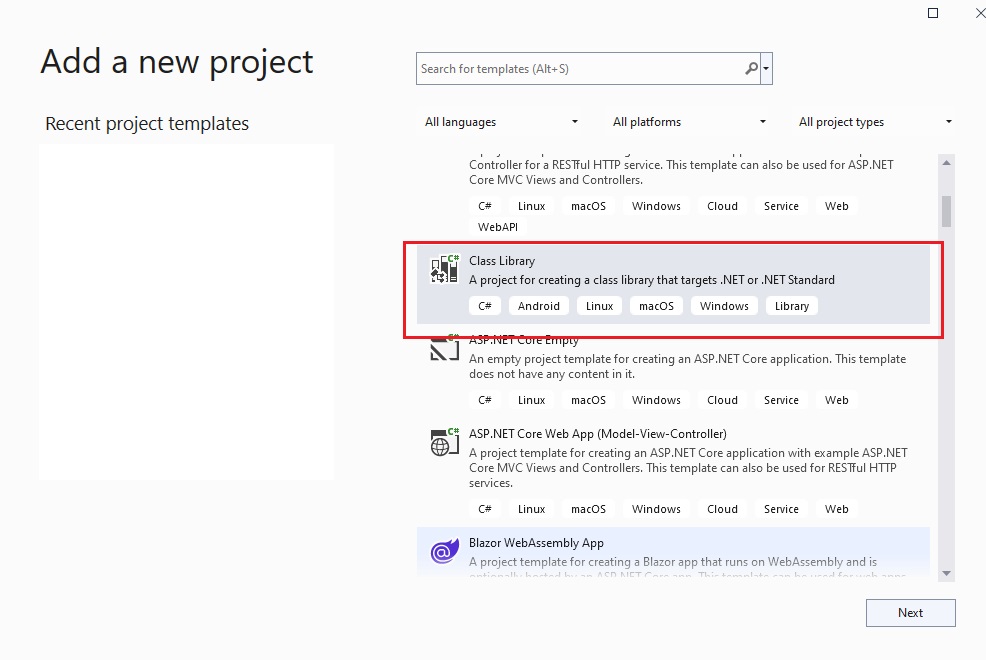Click Cloud tag under ASP.NET Core Empty

click(x=723, y=400)
